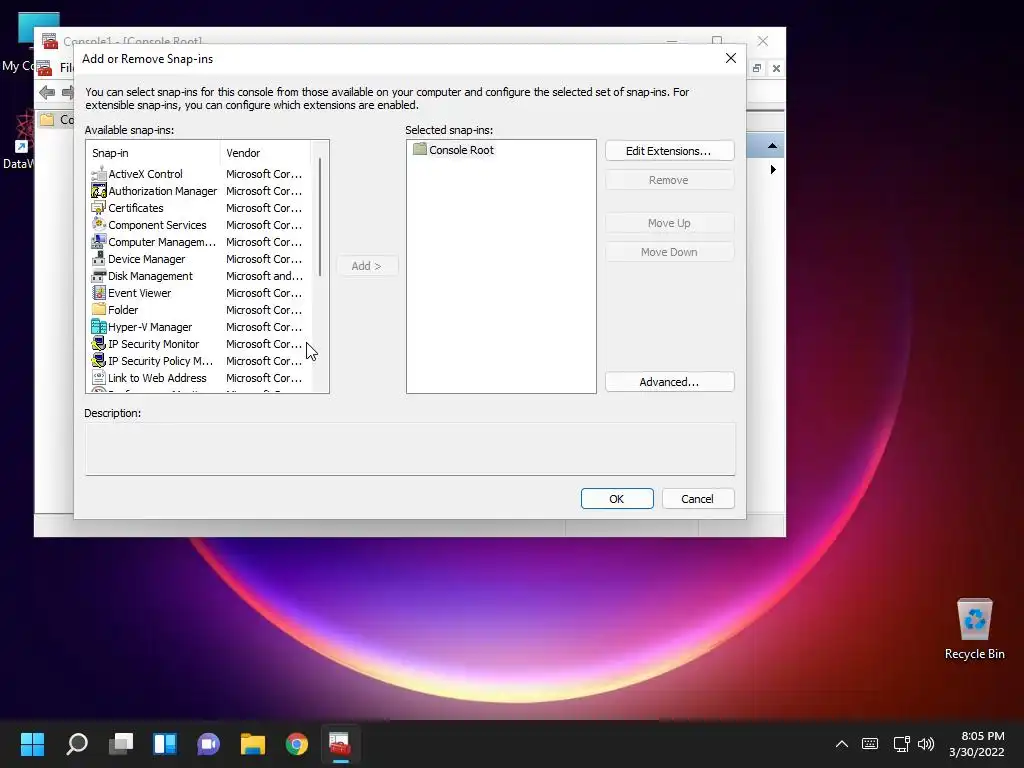
Task: Select the 'Hyper-V Manager' row text
Action: 150,327
